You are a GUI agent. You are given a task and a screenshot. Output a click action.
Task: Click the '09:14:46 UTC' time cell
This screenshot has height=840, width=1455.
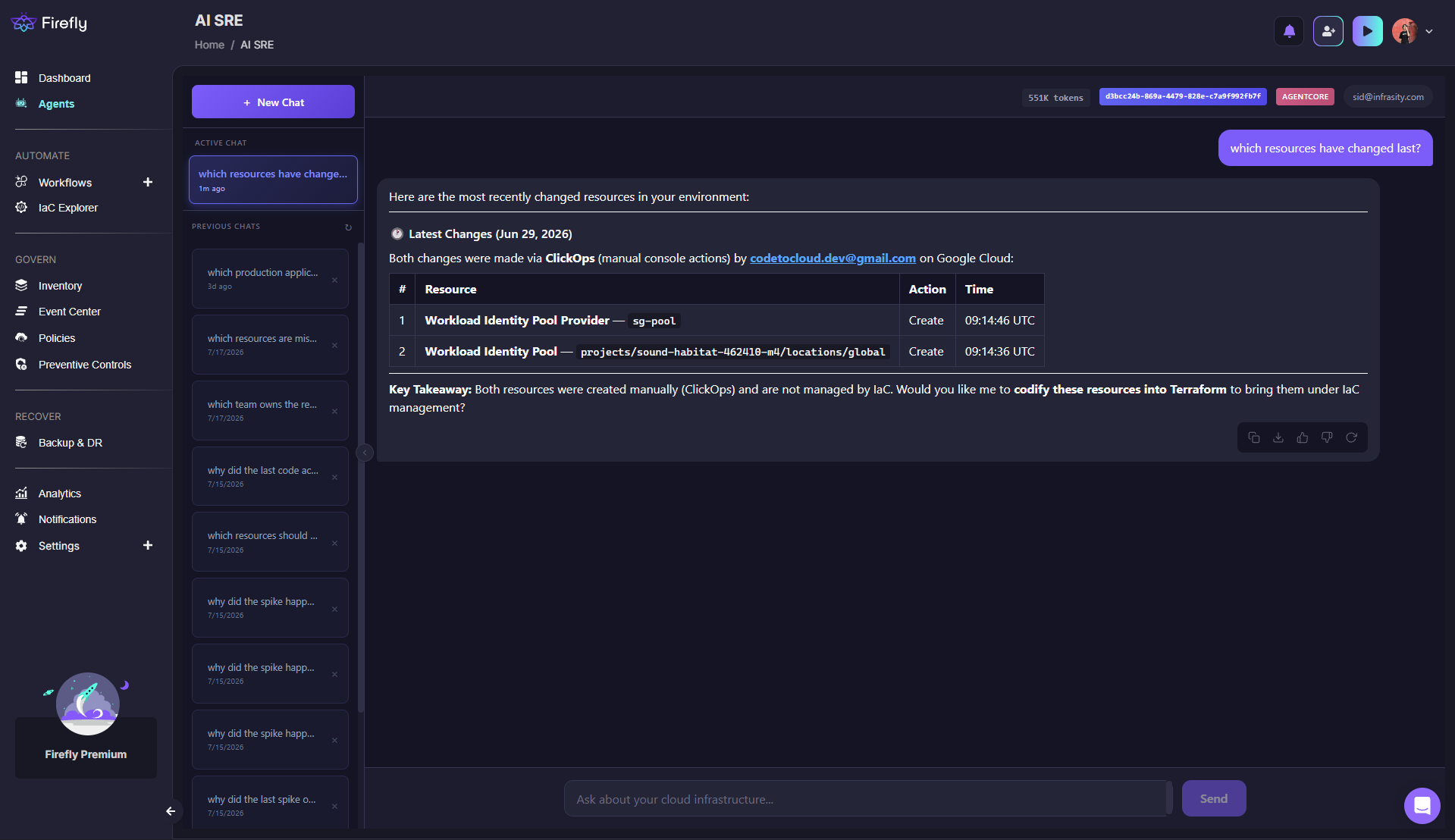999,320
